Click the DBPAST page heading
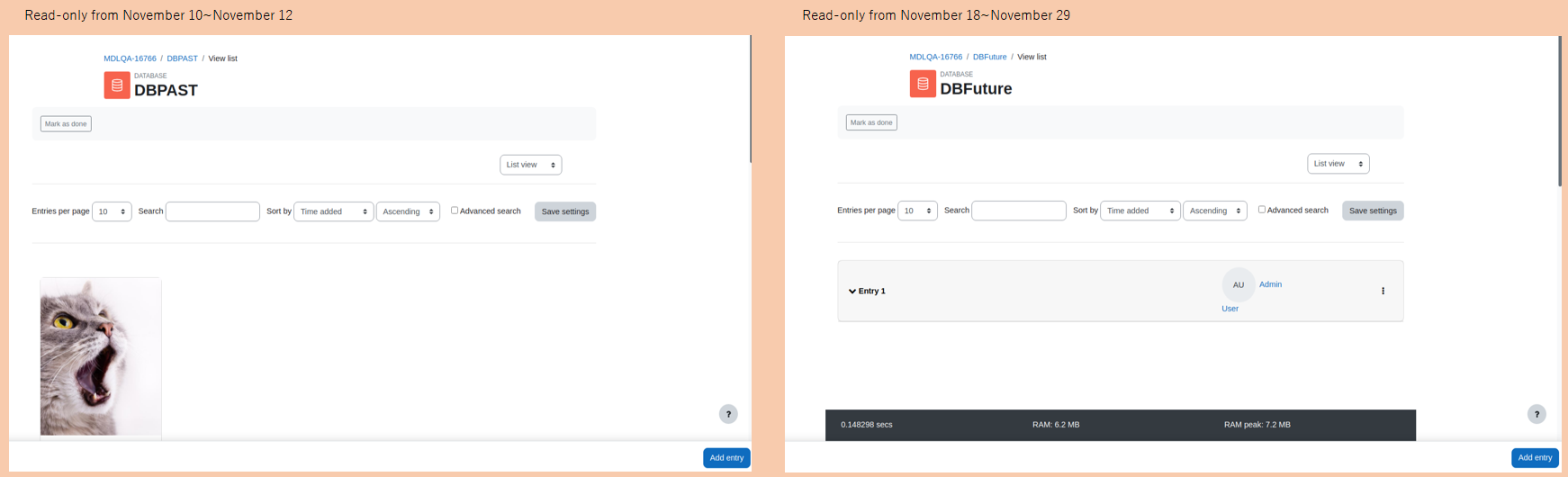The height and width of the screenshot is (477, 1568). pos(166,90)
